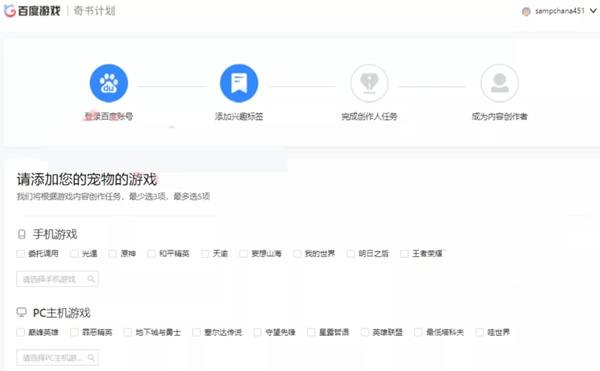Tick the 王者荣耀 checkbox
600x371 pixels.
(x=404, y=254)
